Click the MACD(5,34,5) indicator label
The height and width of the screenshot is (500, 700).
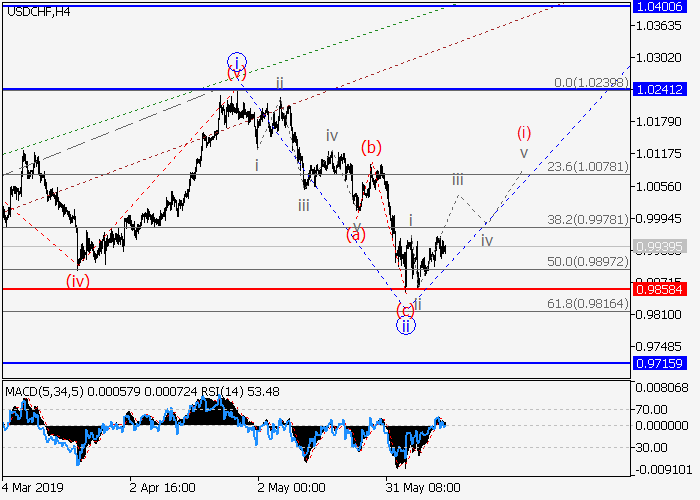coord(40,390)
